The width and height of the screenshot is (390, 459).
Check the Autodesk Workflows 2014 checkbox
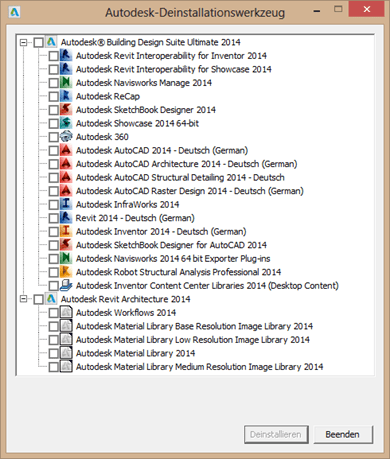pyautogui.click(x=54, y=313)
